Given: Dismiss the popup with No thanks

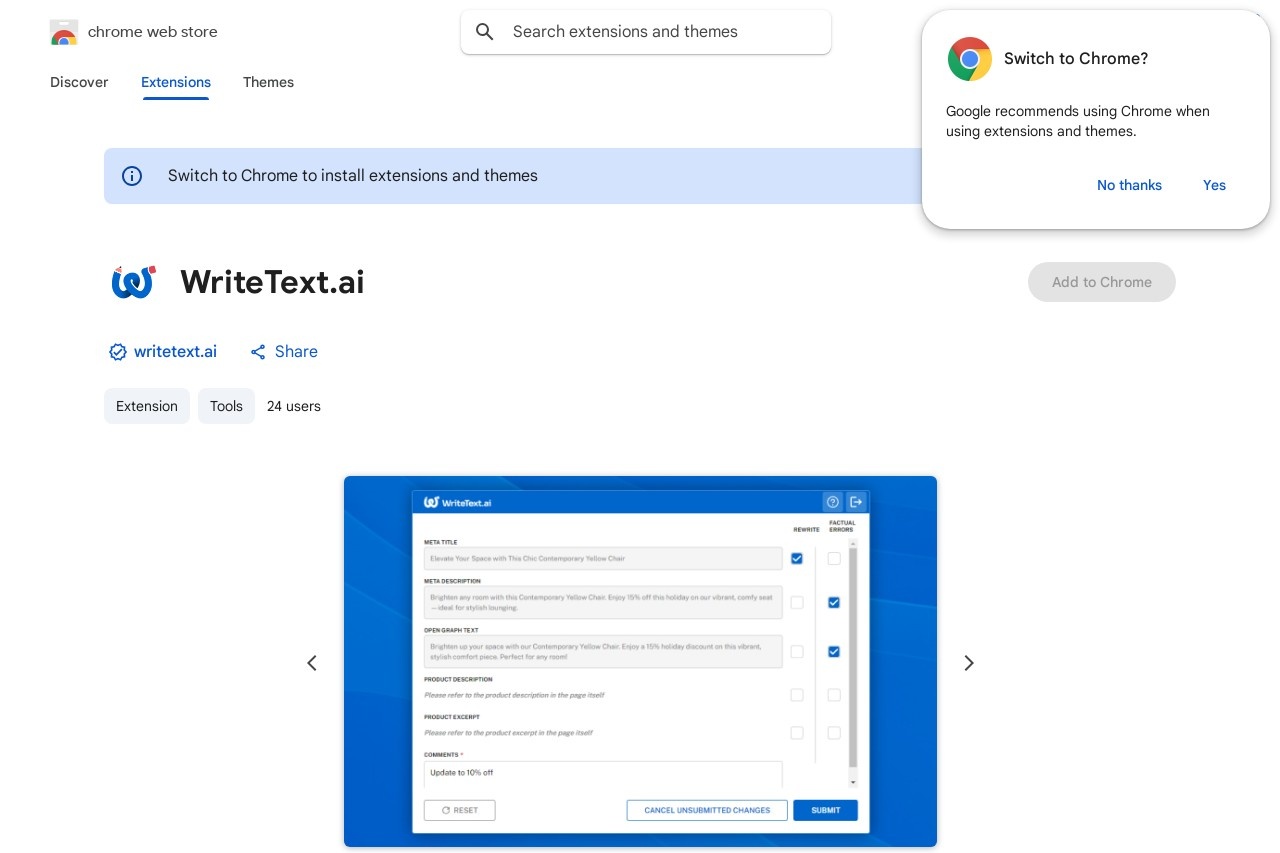Looking at the screenshot, I should 1129,185.
